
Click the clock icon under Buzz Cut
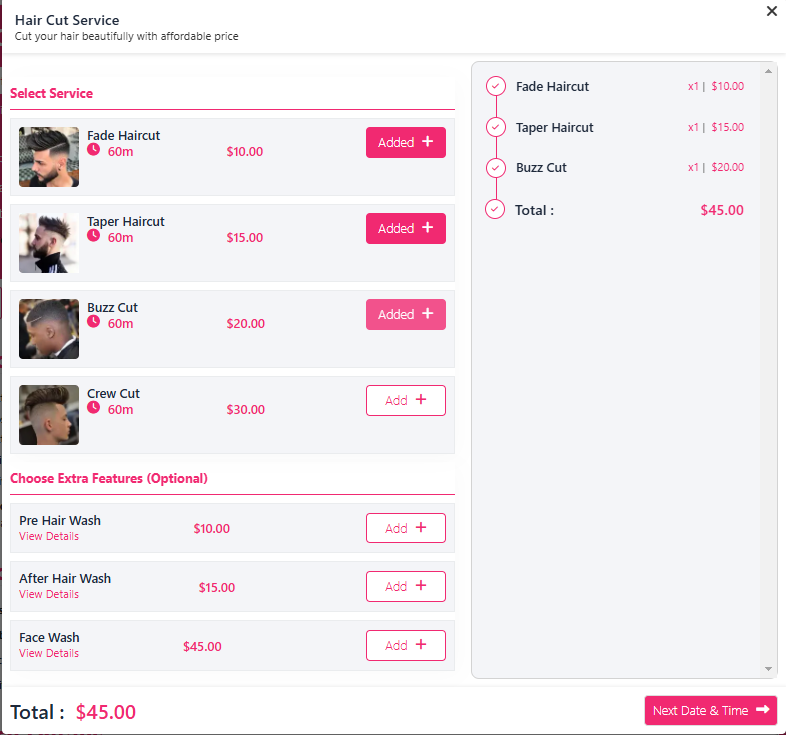pos(93,321)
